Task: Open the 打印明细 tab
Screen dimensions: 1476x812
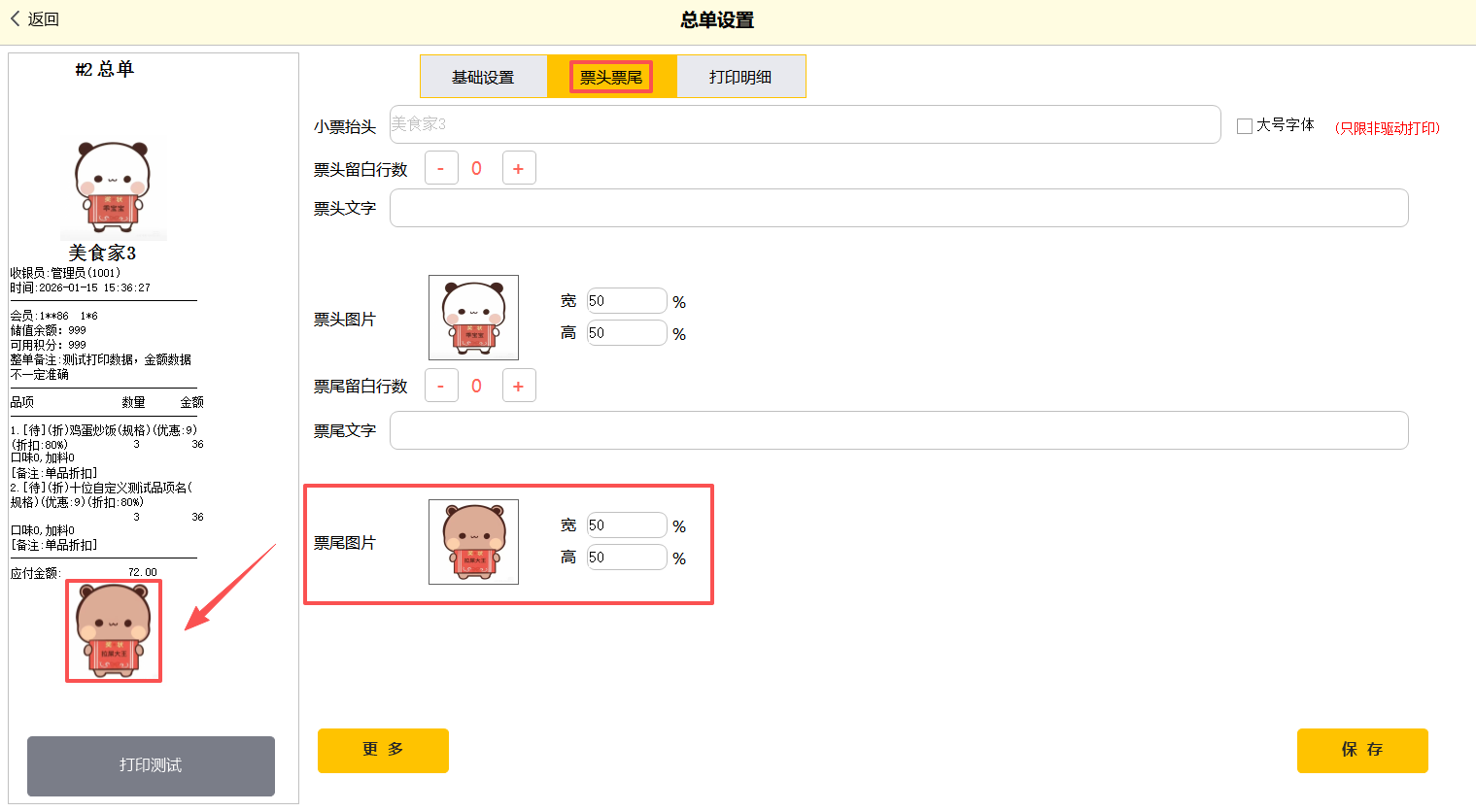Action: click(x=740, y=78)
